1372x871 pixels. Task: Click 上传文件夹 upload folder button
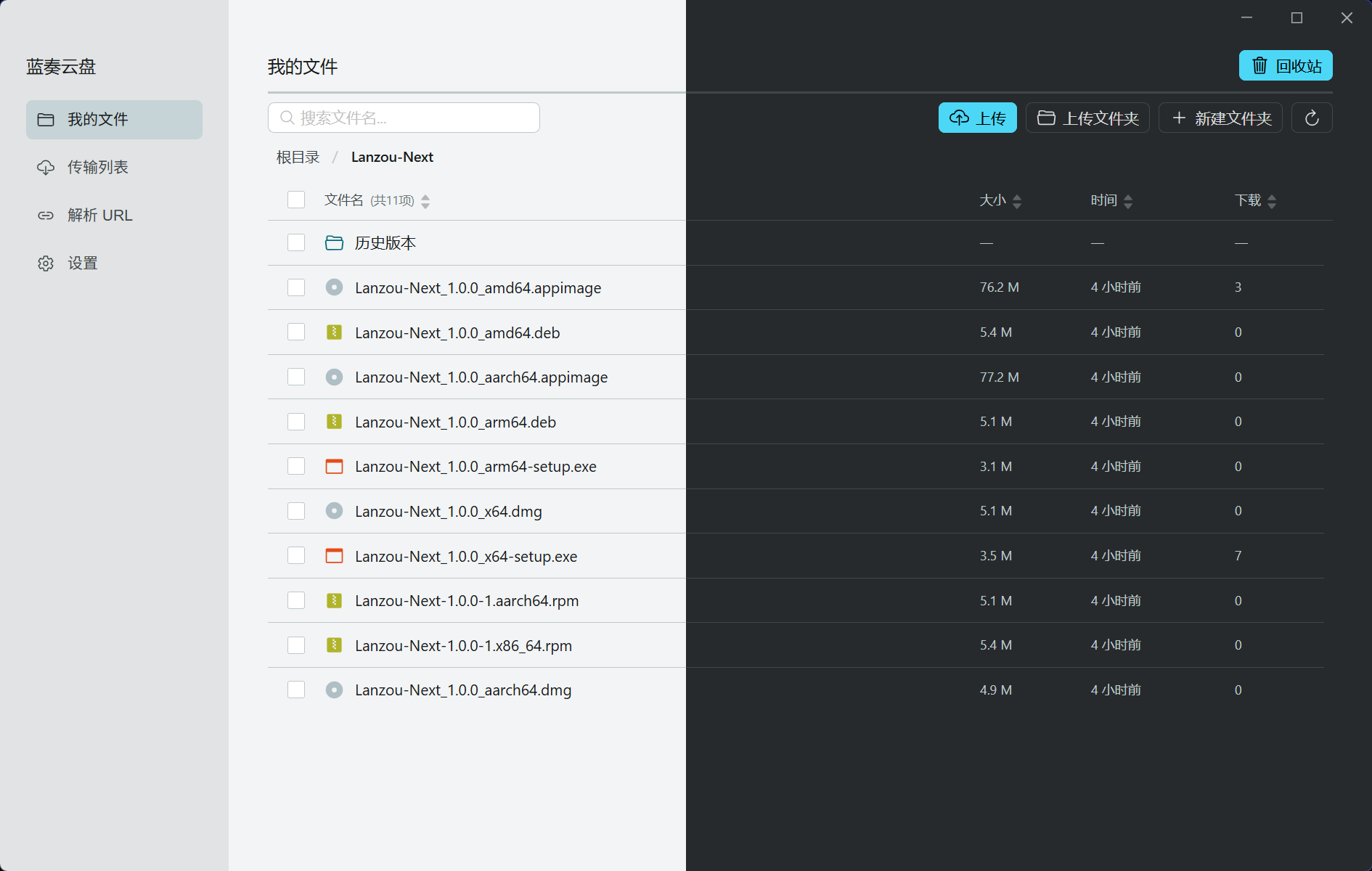[1087, 118]
